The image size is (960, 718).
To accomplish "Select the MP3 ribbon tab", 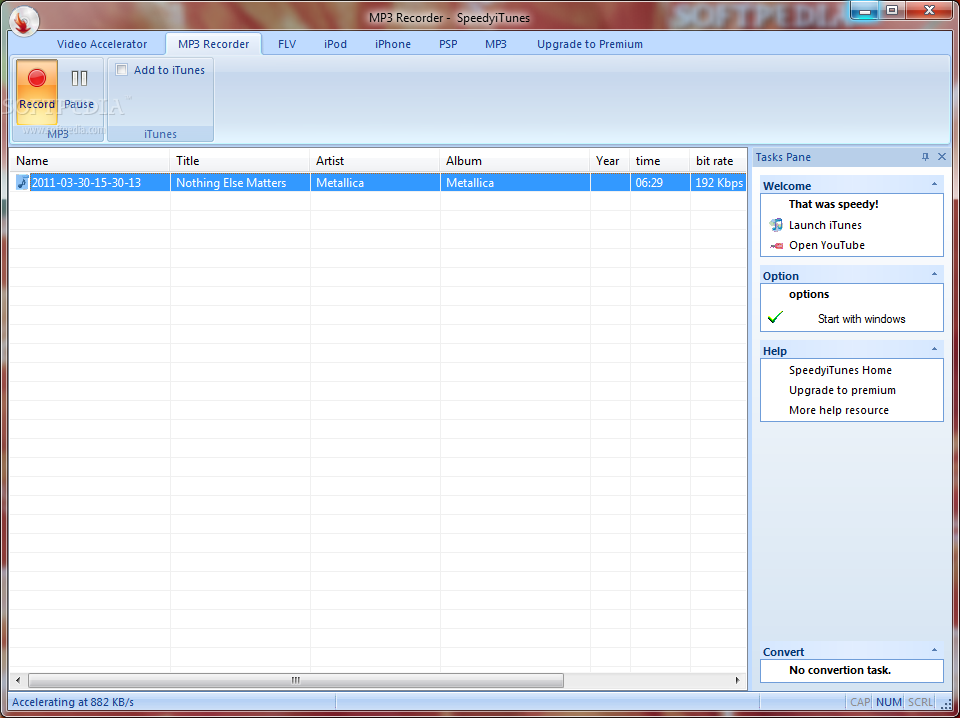I will coord(496,44).
